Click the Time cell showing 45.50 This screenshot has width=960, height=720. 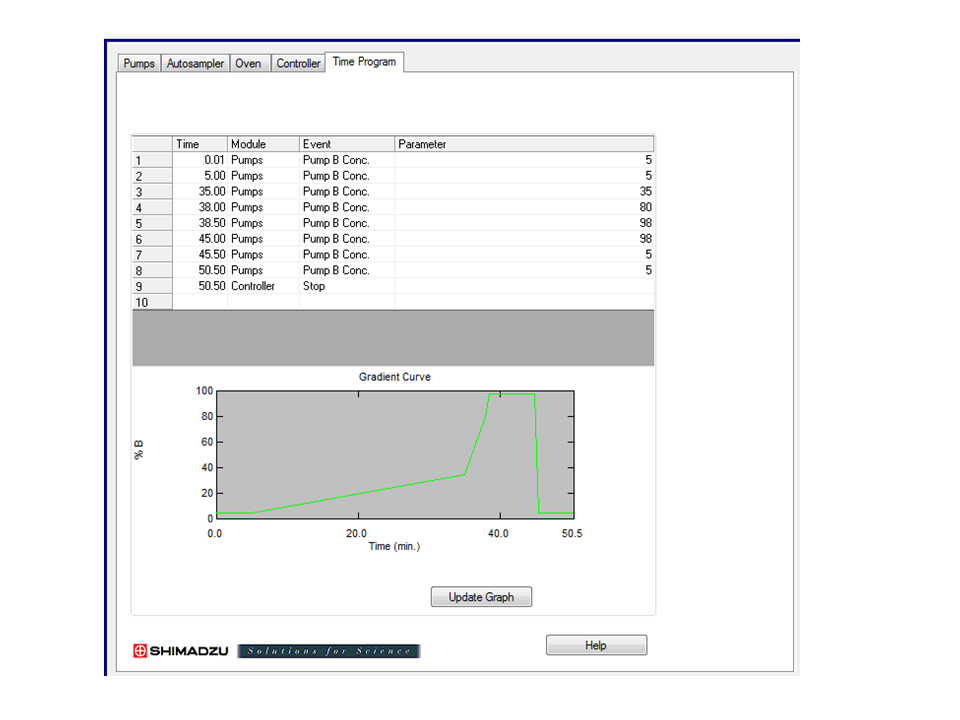(x=200, y=255)
